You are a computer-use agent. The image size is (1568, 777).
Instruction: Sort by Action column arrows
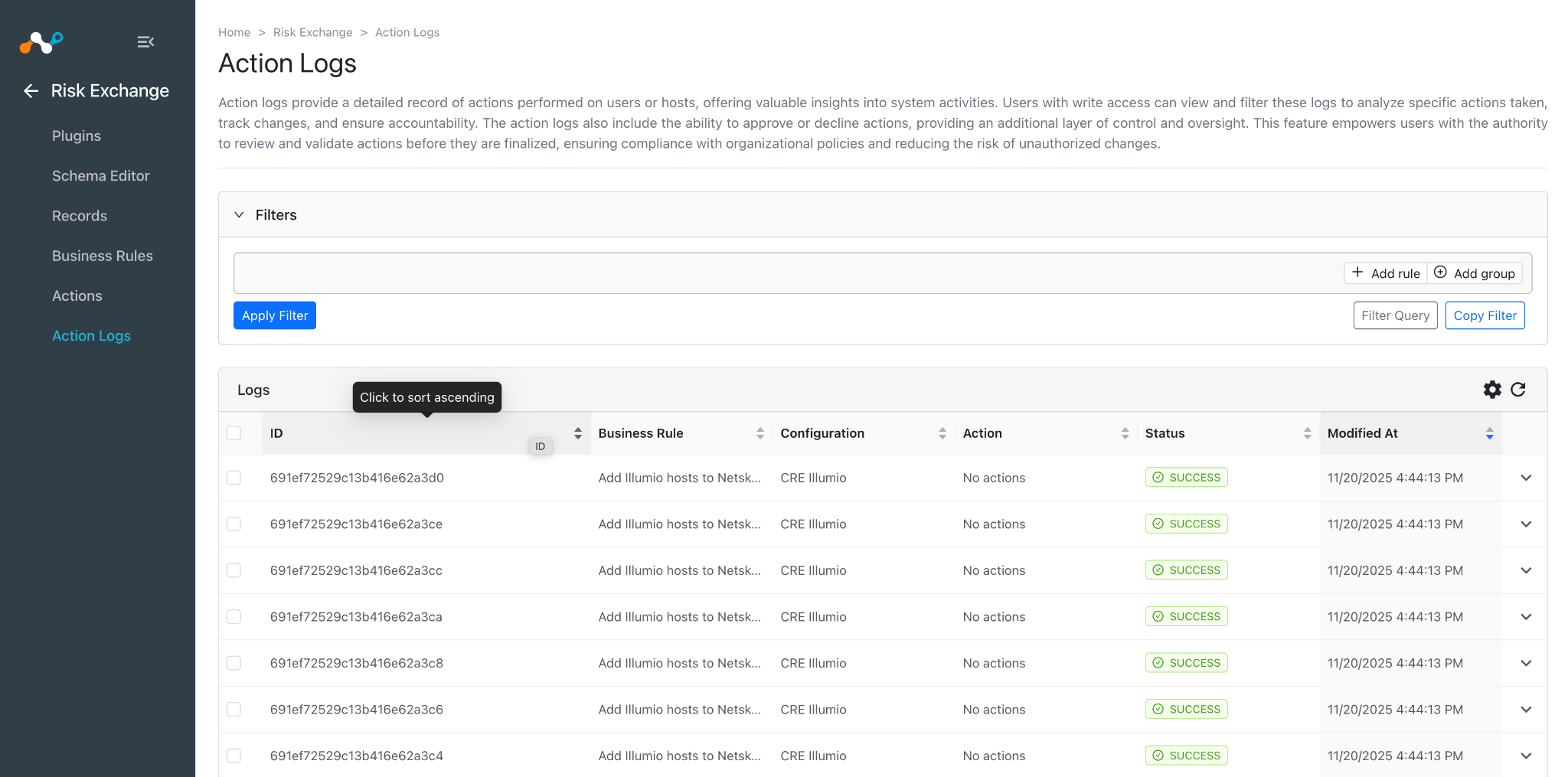(x=1125, y=433)
